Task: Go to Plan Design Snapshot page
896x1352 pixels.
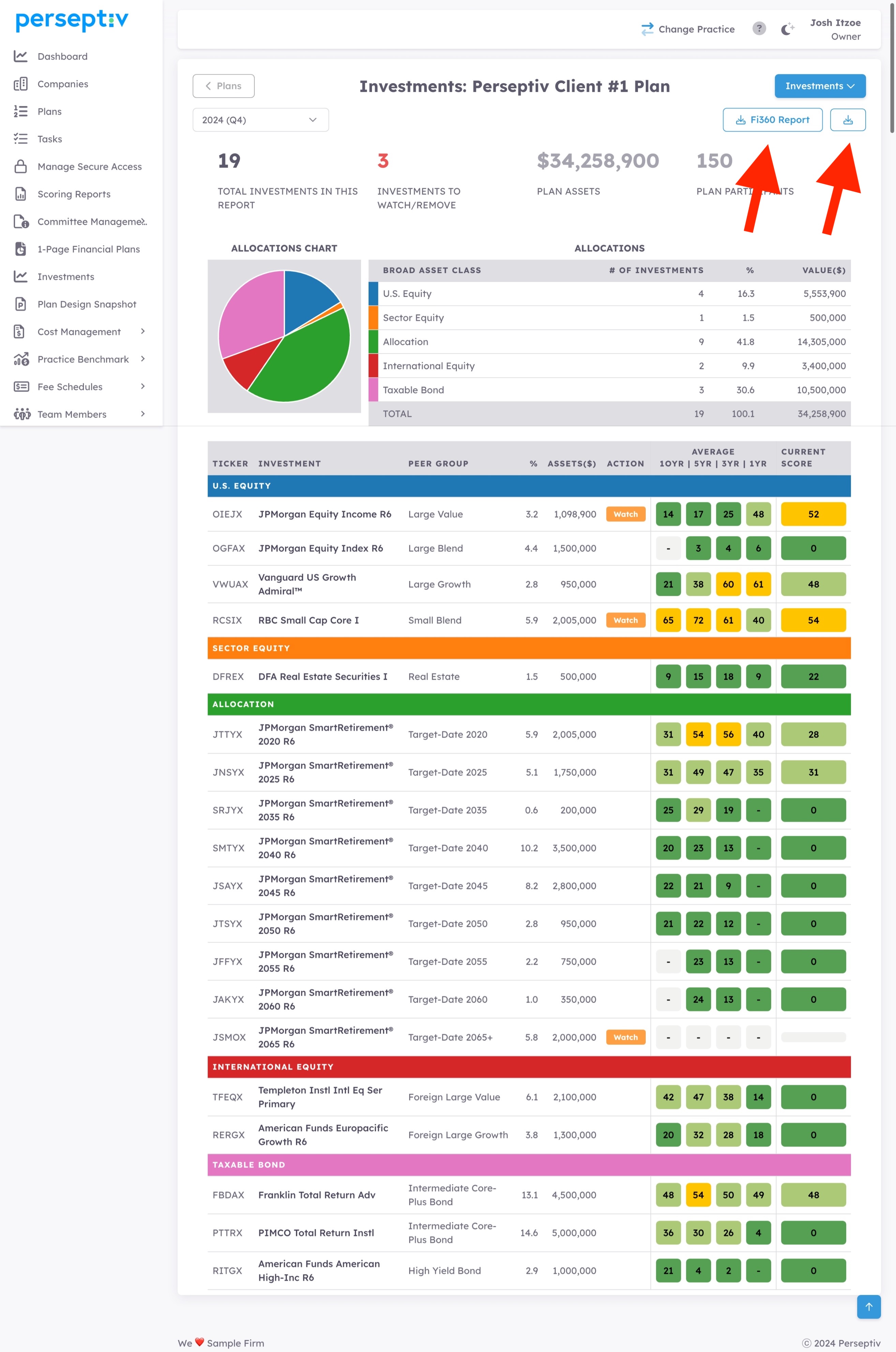Action: pyautogui.click(x=86, y=304)
